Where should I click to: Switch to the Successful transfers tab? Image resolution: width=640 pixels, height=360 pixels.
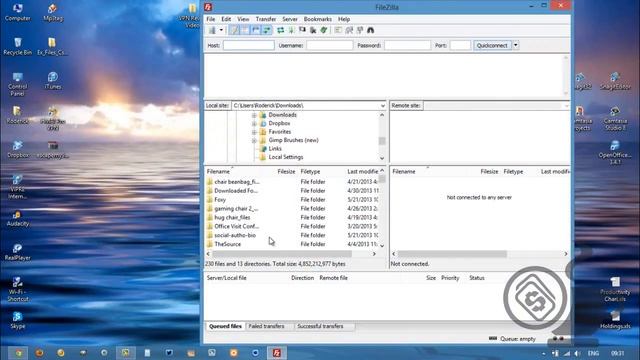click(x=320, y=327)
